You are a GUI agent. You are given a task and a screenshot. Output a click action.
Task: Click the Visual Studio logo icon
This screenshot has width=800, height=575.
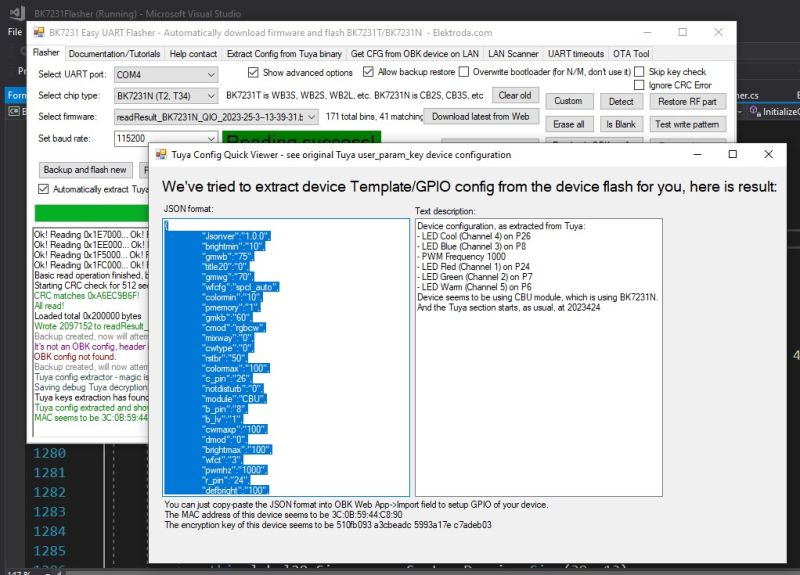pos(18,13)
